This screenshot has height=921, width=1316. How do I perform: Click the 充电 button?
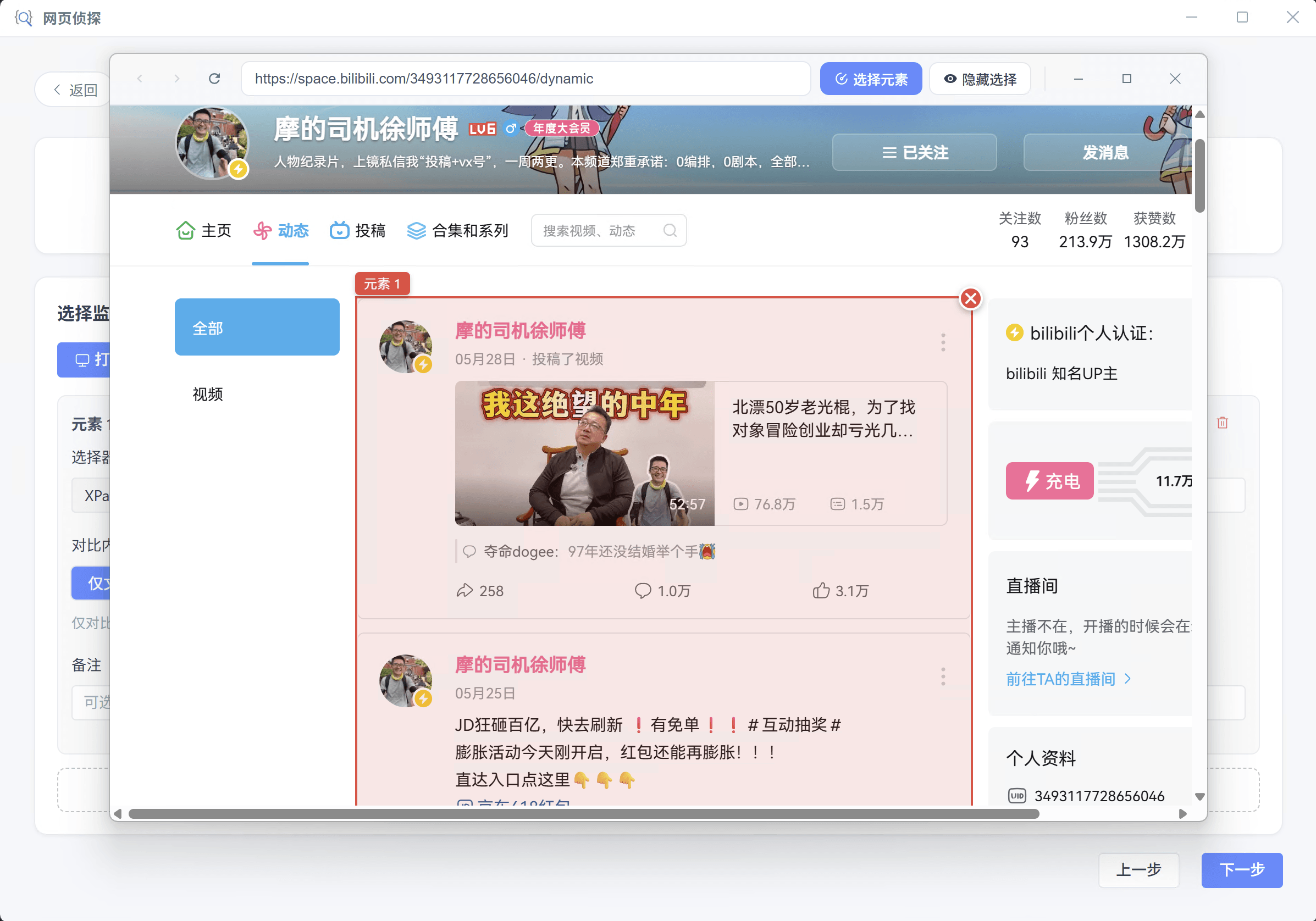pyautogui.click(x=1049, y=480)
